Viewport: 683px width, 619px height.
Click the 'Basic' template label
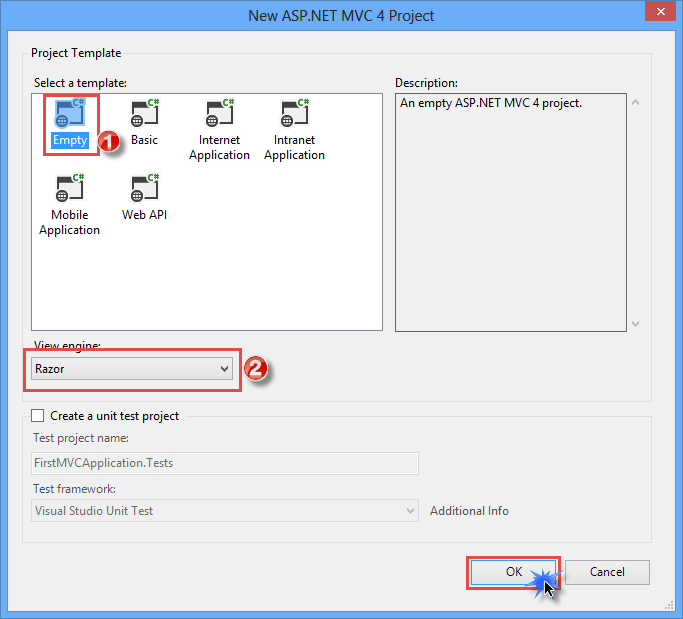click(x=144, y=140)
